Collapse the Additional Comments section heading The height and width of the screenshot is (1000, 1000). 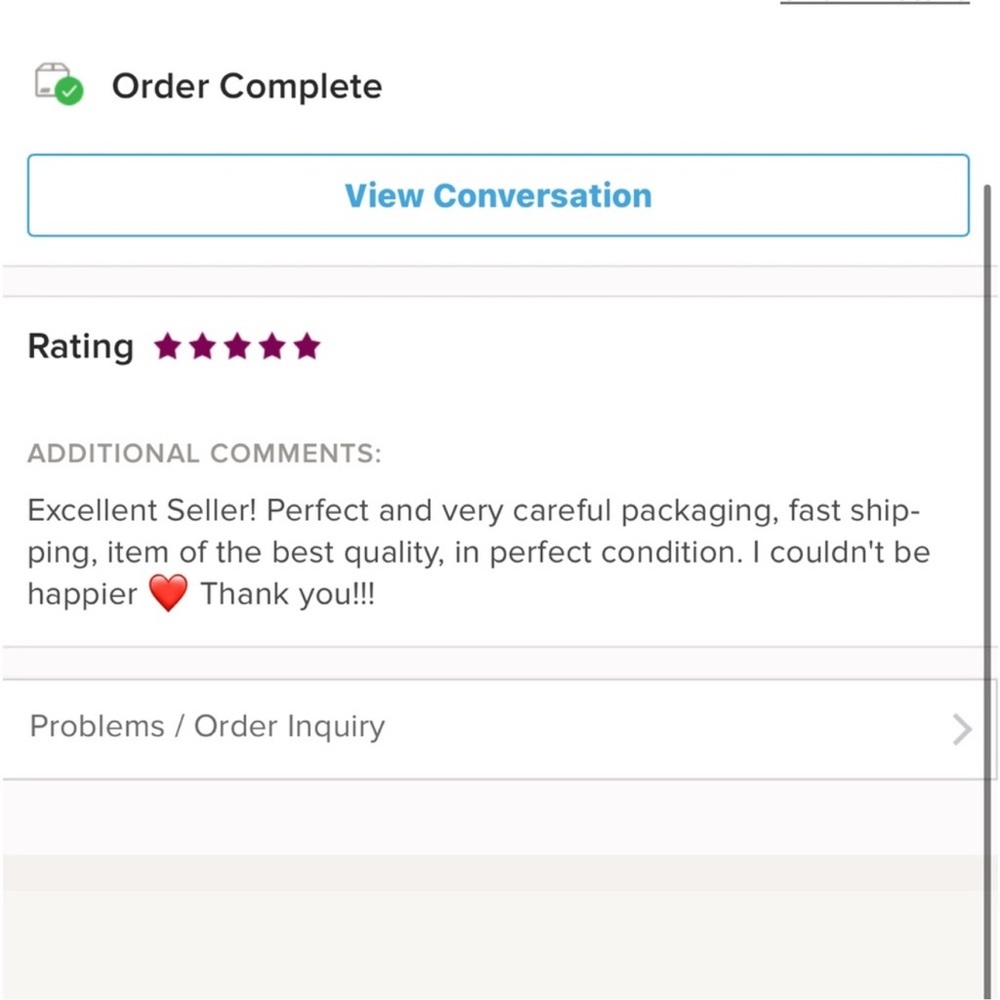coord(205,453)
